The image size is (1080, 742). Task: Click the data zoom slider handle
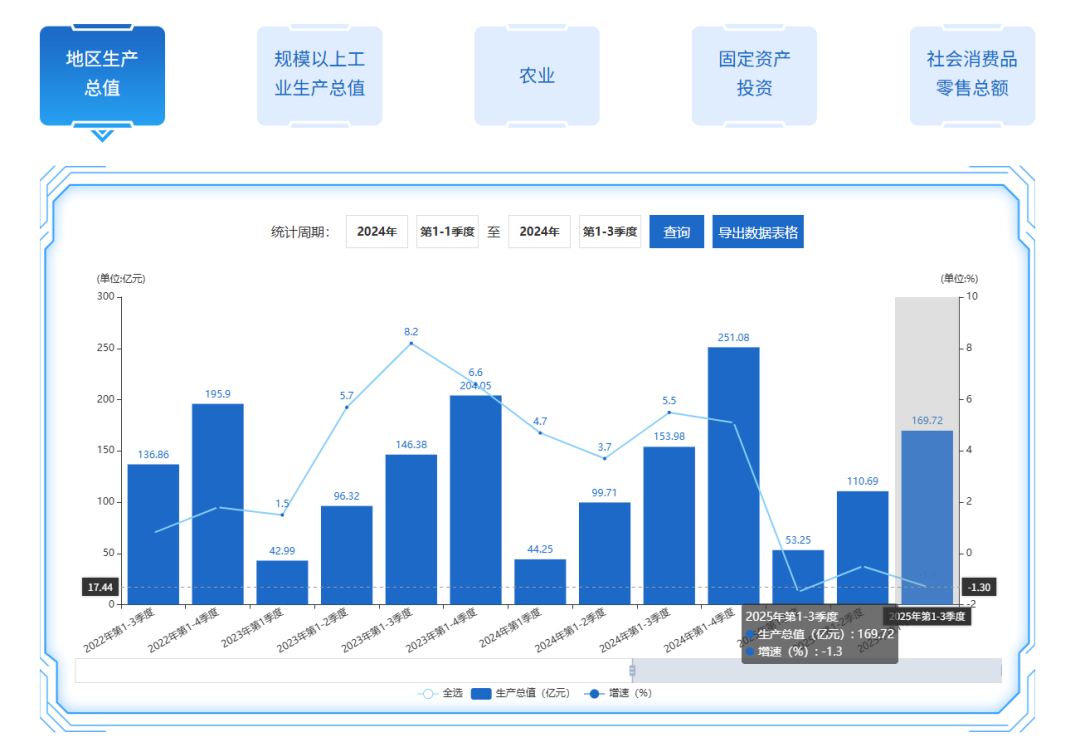[x=632, y=670]
